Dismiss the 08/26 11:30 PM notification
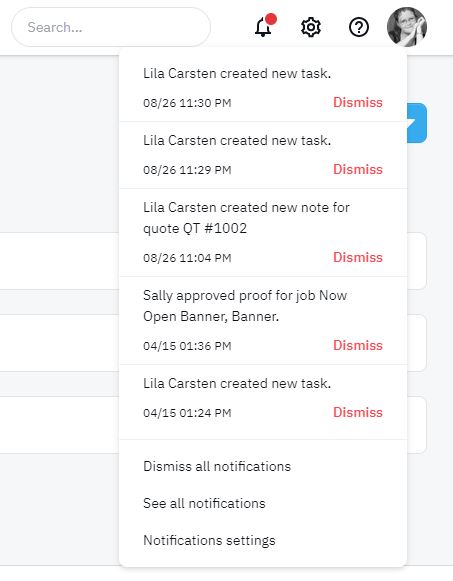Image resolution: width=453 pixels, height=581 pixels. [357, 102]
